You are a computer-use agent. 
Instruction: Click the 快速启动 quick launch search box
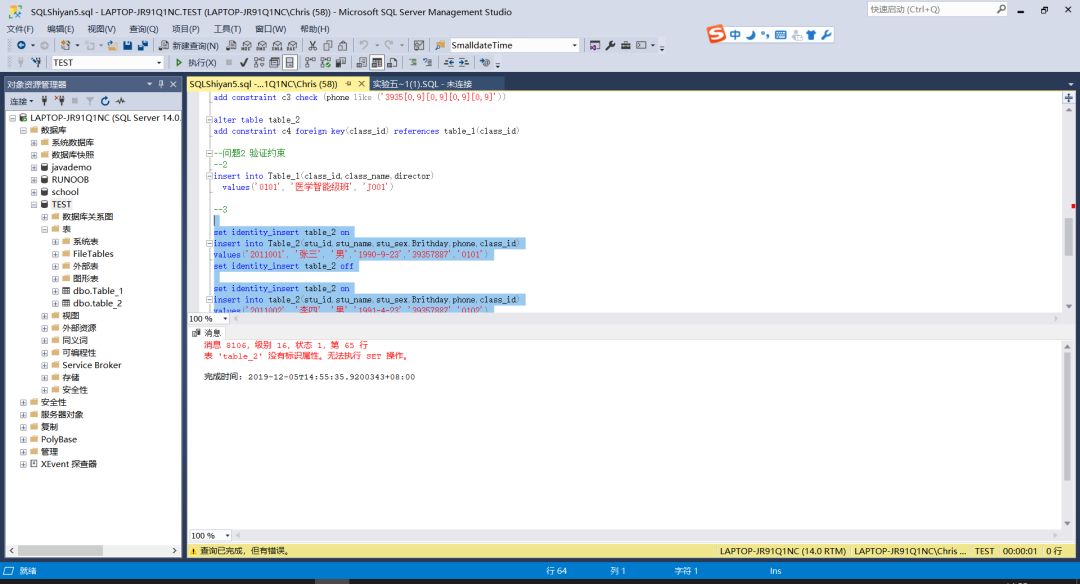[928, 9]
